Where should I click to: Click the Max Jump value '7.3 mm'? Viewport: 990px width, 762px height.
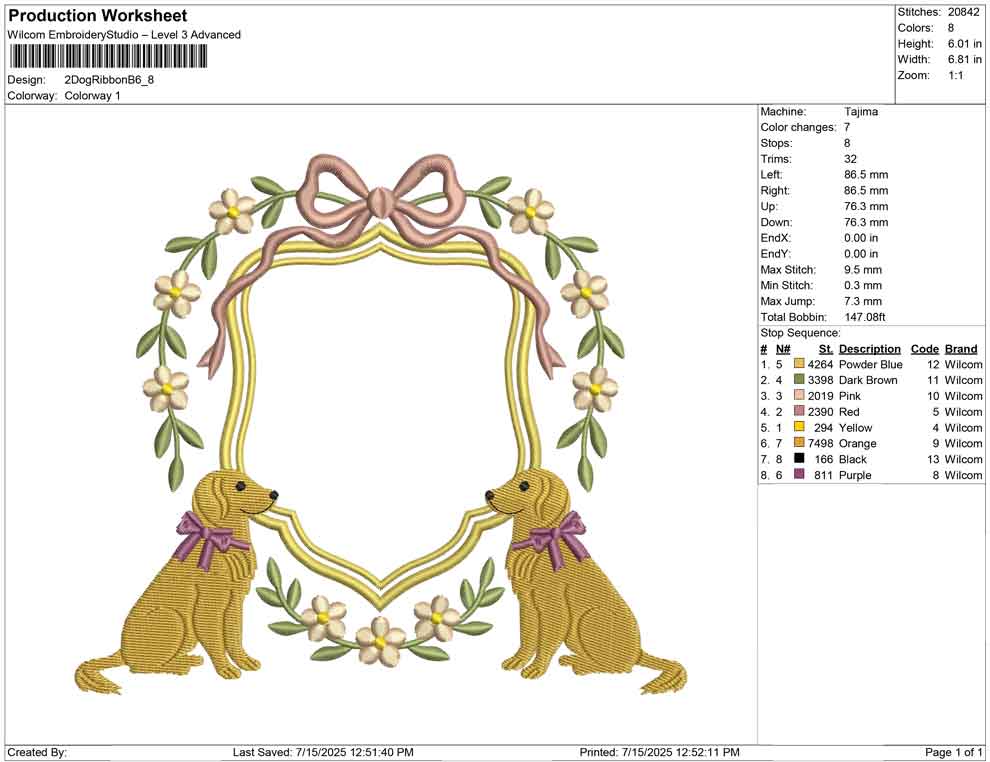[863, 301]
